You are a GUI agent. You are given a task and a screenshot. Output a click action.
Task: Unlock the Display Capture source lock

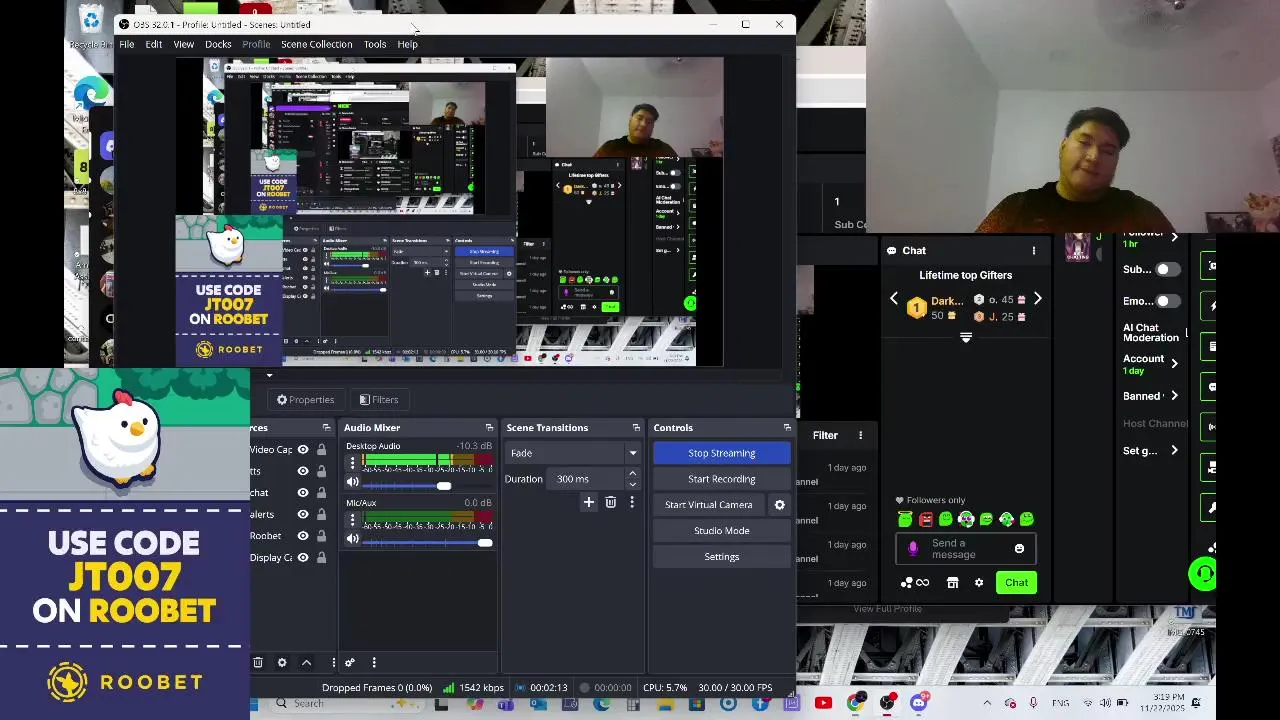tap(321, 557)
